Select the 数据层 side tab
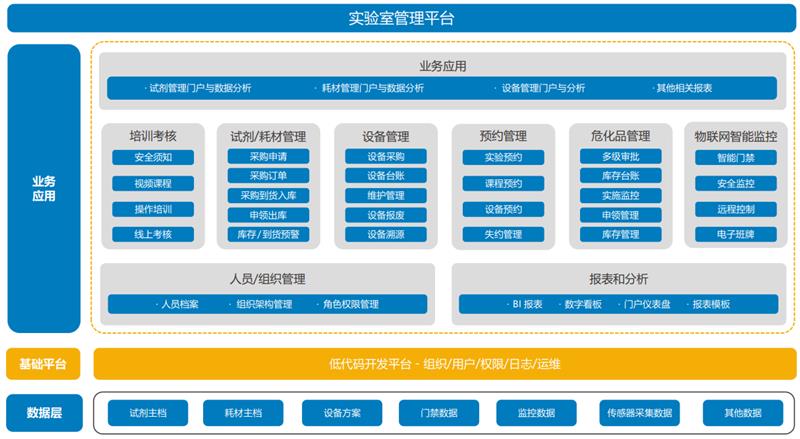The image size is (800, 439). tap(43, 412)
